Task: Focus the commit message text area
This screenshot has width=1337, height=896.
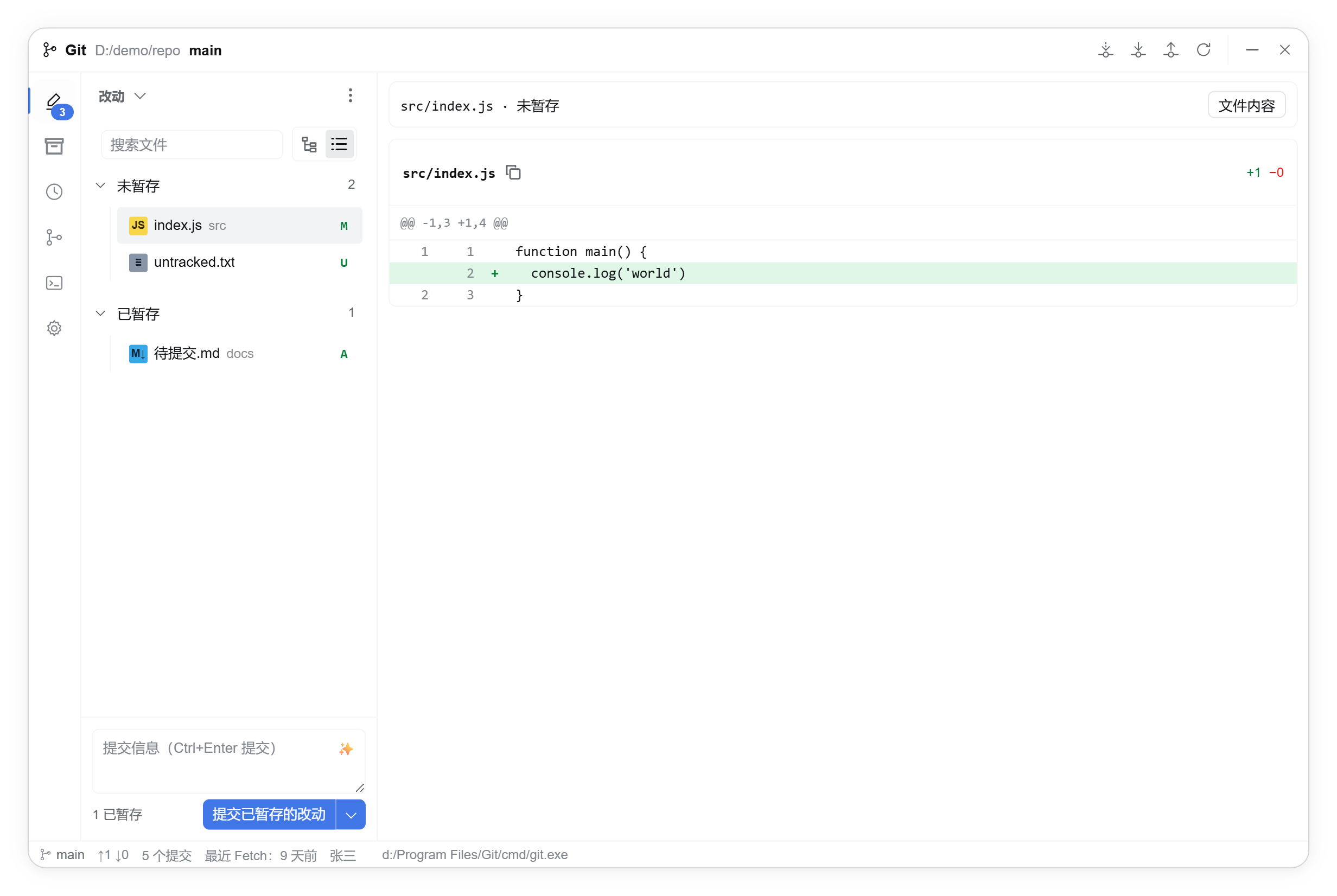Action: click(228, 761)
